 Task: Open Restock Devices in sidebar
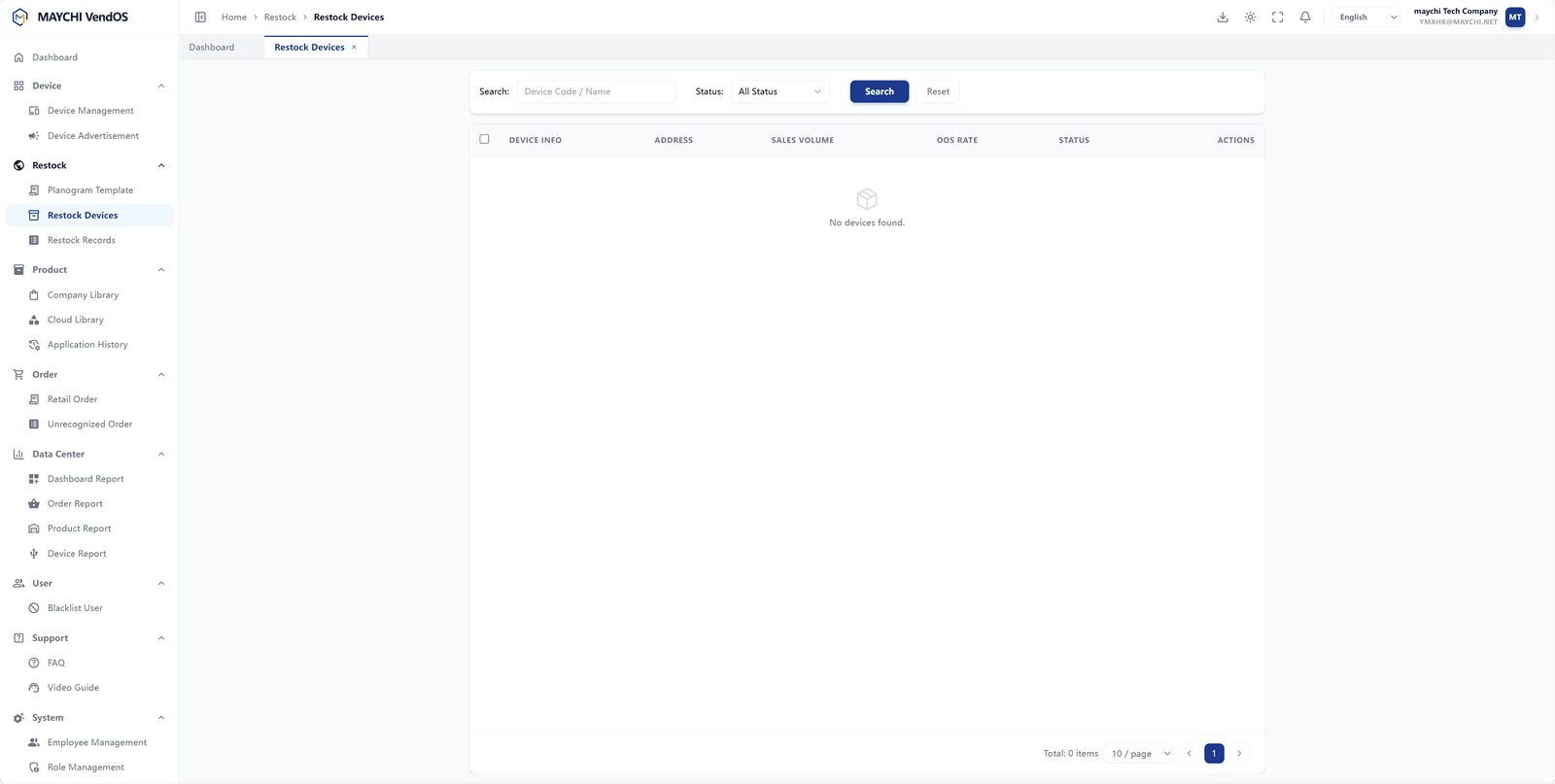click(x=89, y=216)
